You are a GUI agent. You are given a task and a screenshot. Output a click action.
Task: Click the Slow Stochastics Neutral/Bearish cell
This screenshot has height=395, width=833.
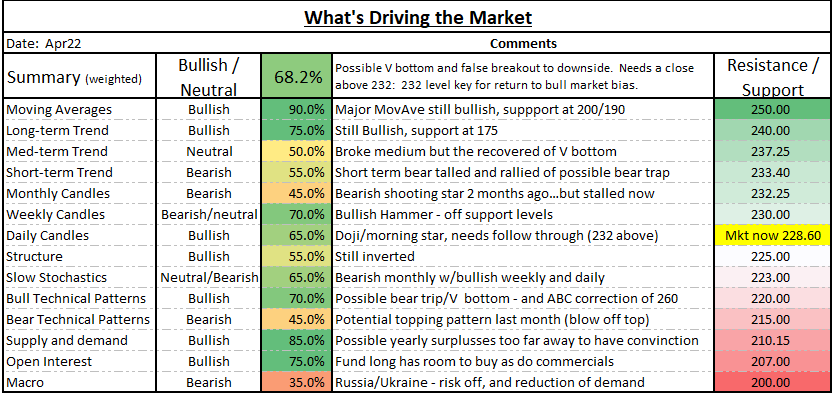209,277
